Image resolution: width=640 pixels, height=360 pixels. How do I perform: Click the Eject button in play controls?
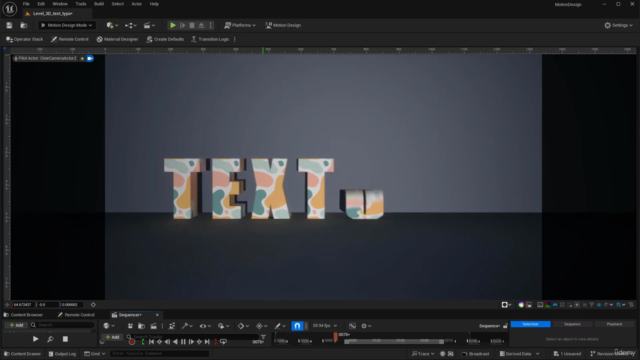[201, 25]
